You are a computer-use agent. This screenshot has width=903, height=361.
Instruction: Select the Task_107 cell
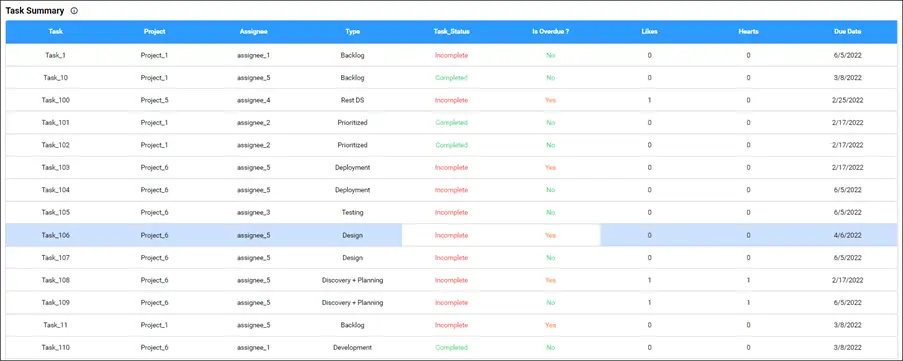pos(56,258)
